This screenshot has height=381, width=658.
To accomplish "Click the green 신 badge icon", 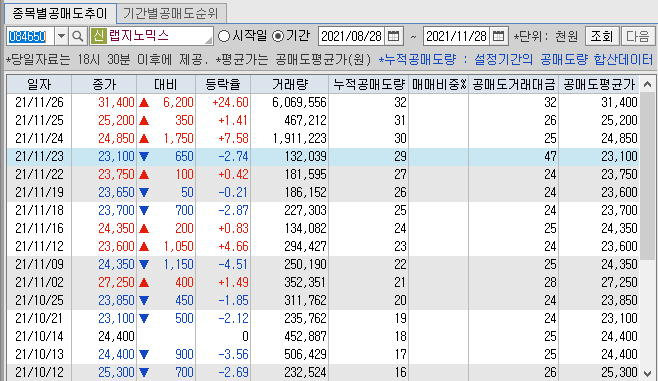I will (x=99, y=36).
